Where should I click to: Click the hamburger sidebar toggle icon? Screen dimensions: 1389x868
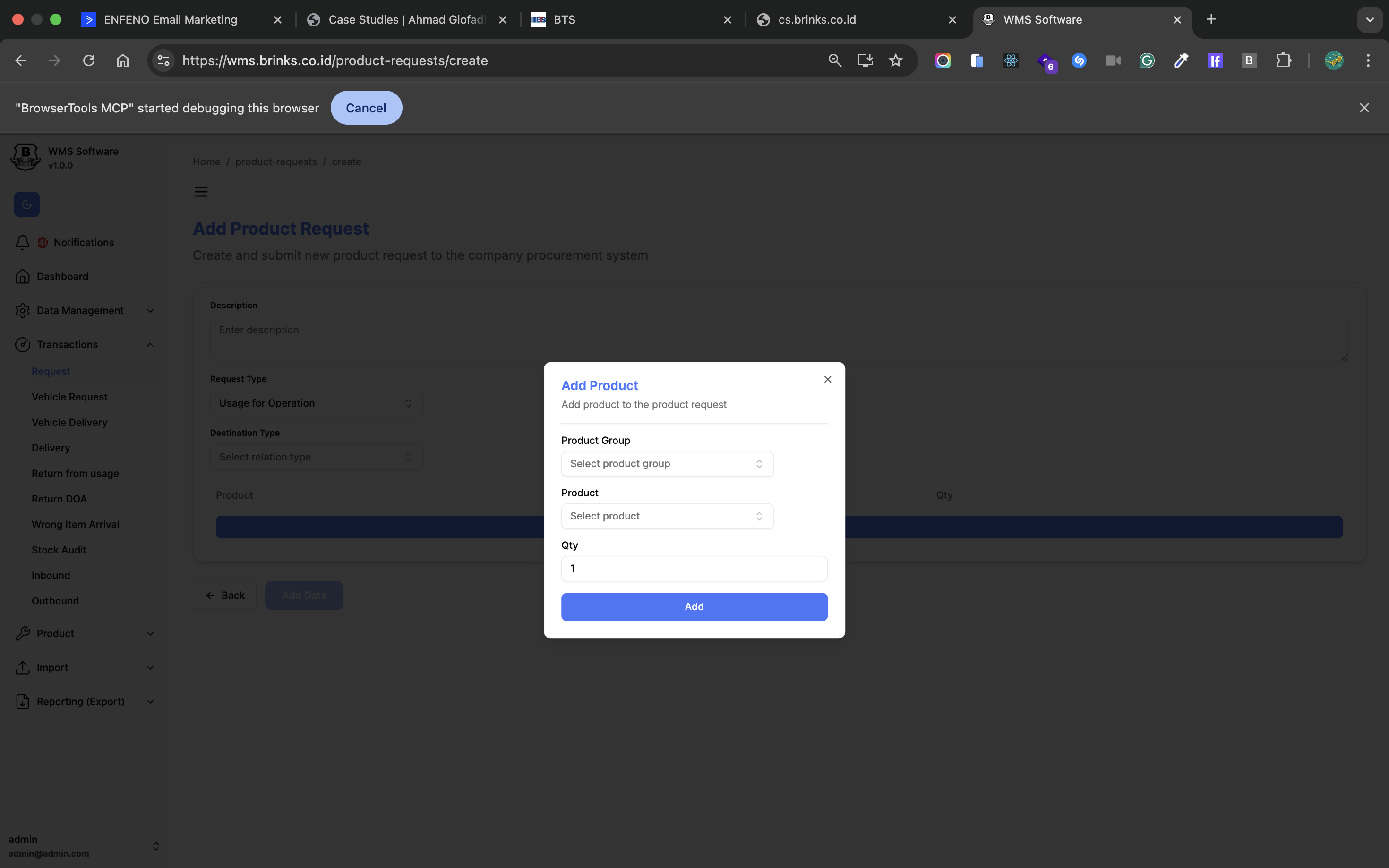pyautogui.click(x=201, y=192)
